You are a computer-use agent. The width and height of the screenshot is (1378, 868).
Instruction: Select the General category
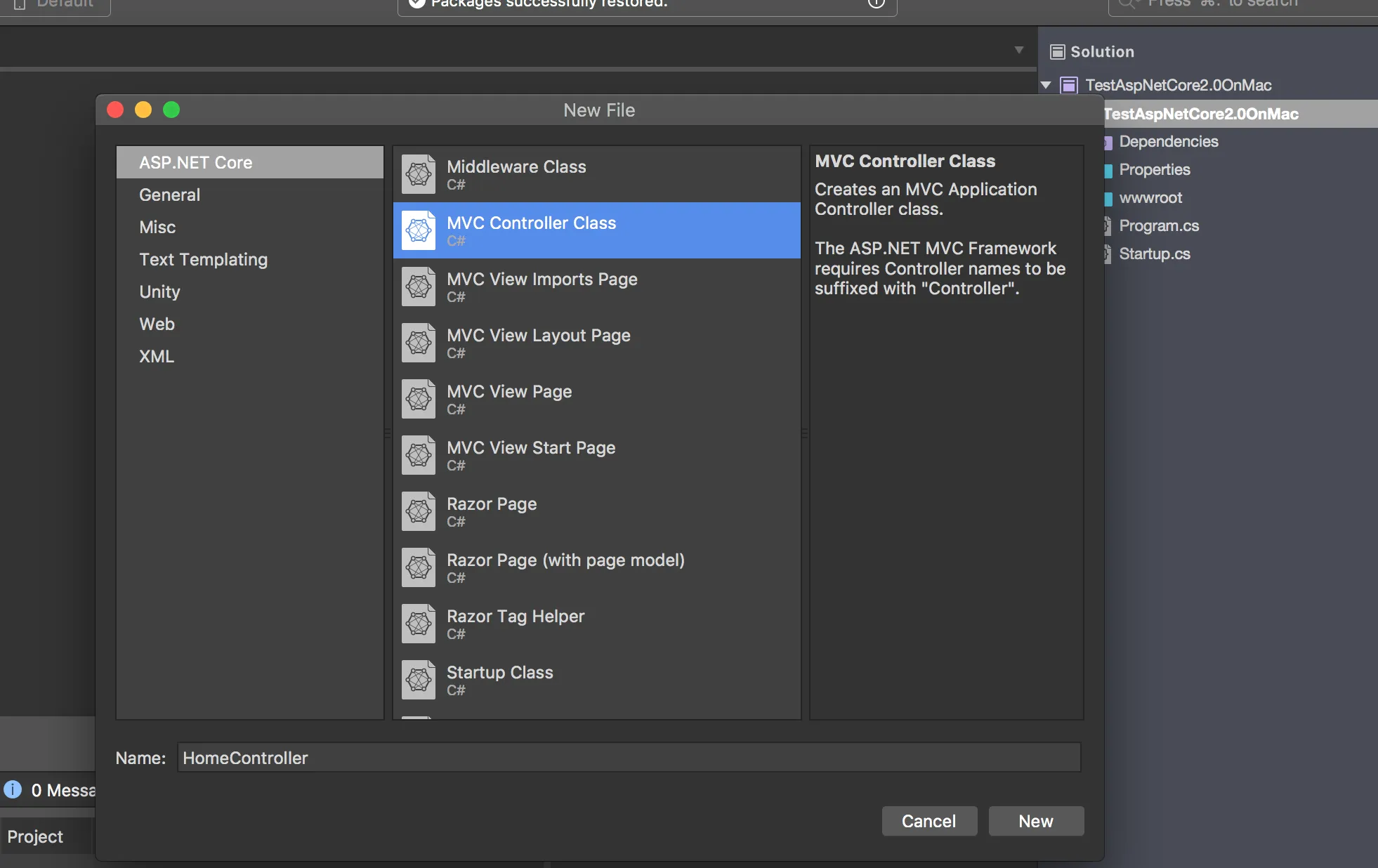[x=169, y=195]
